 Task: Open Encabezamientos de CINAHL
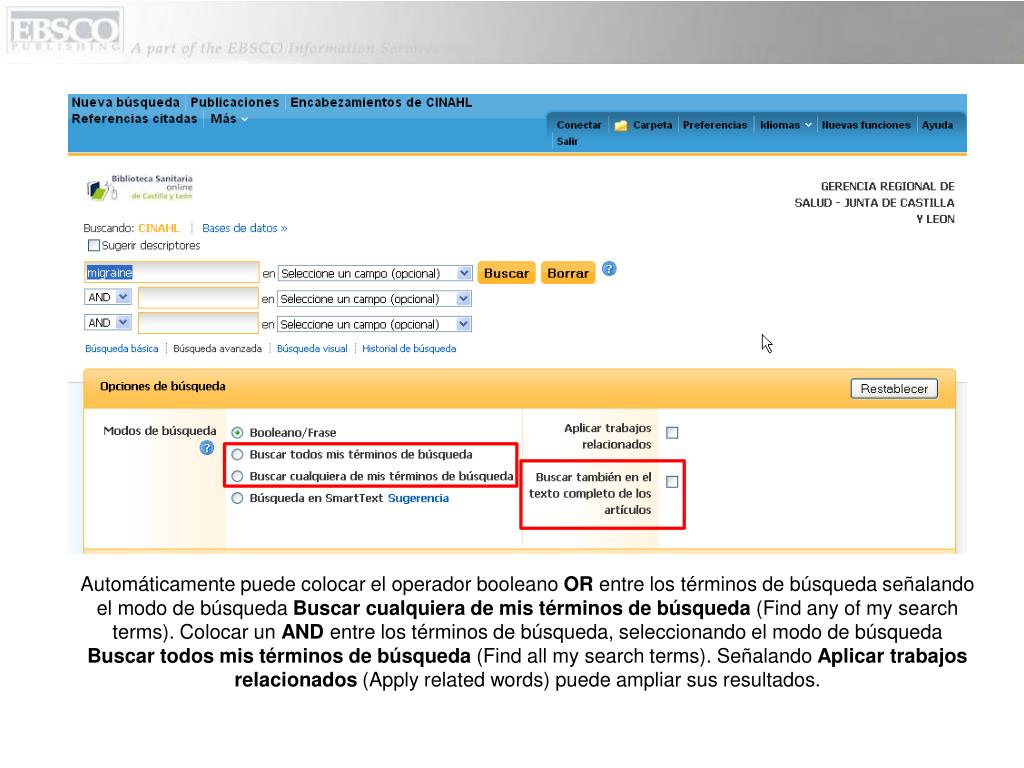click(381, 103)
